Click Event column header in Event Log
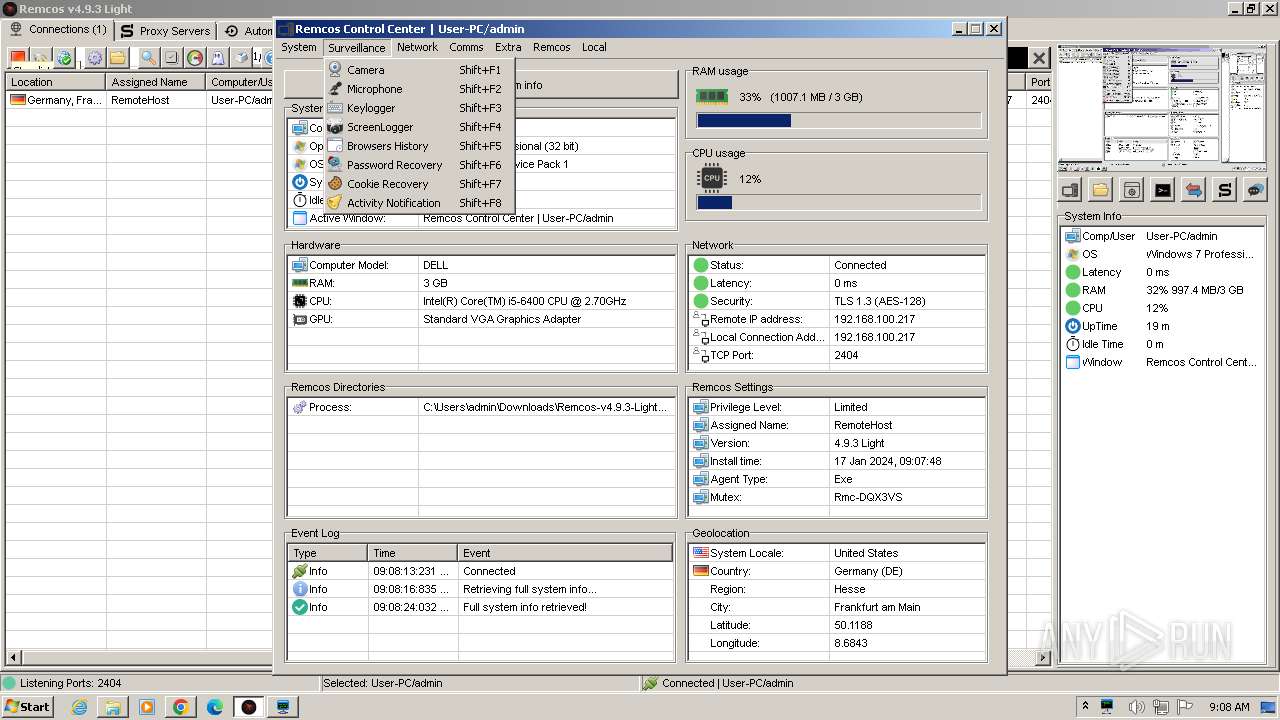This screenshot has width=1280, height=720. 565,553
